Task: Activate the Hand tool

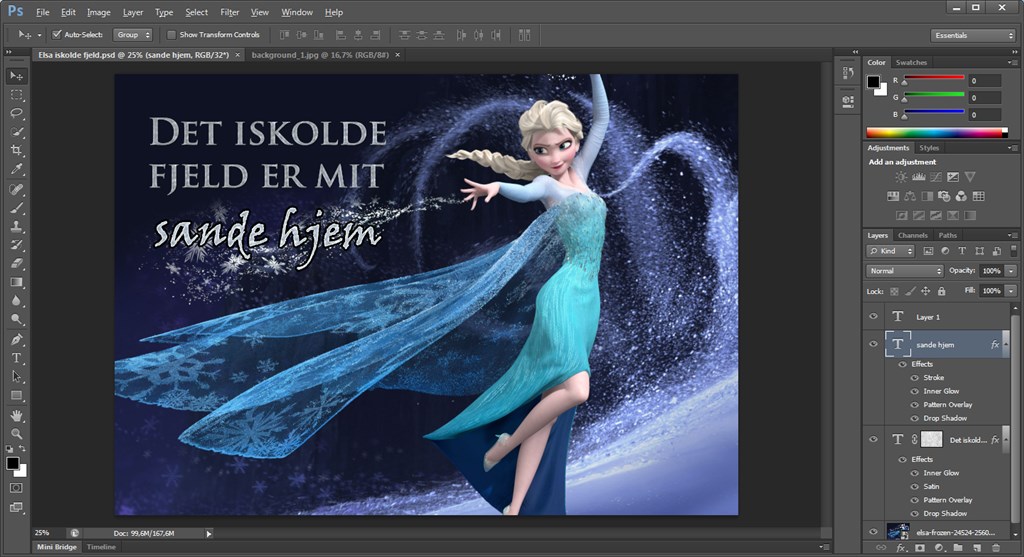Action: tap(16, 415)
